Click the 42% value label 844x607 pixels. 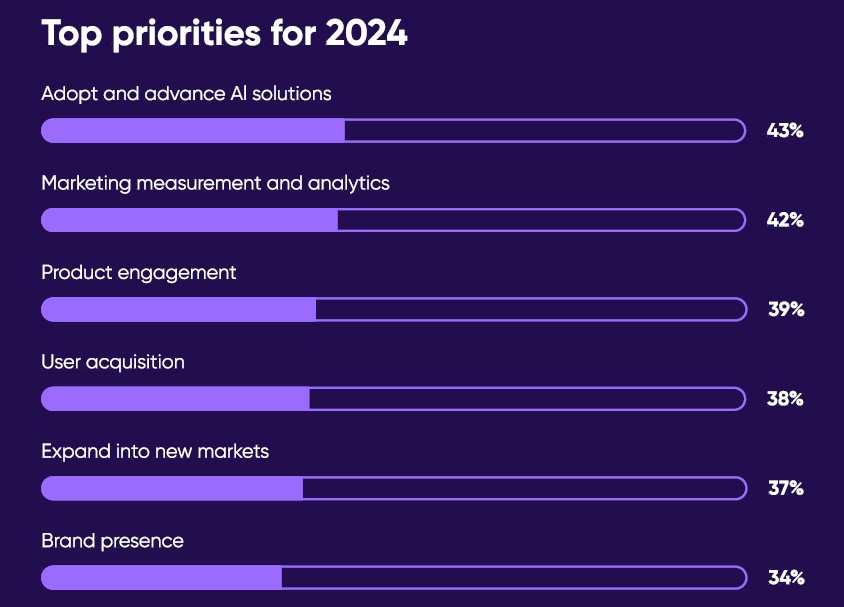click(785, 220)
